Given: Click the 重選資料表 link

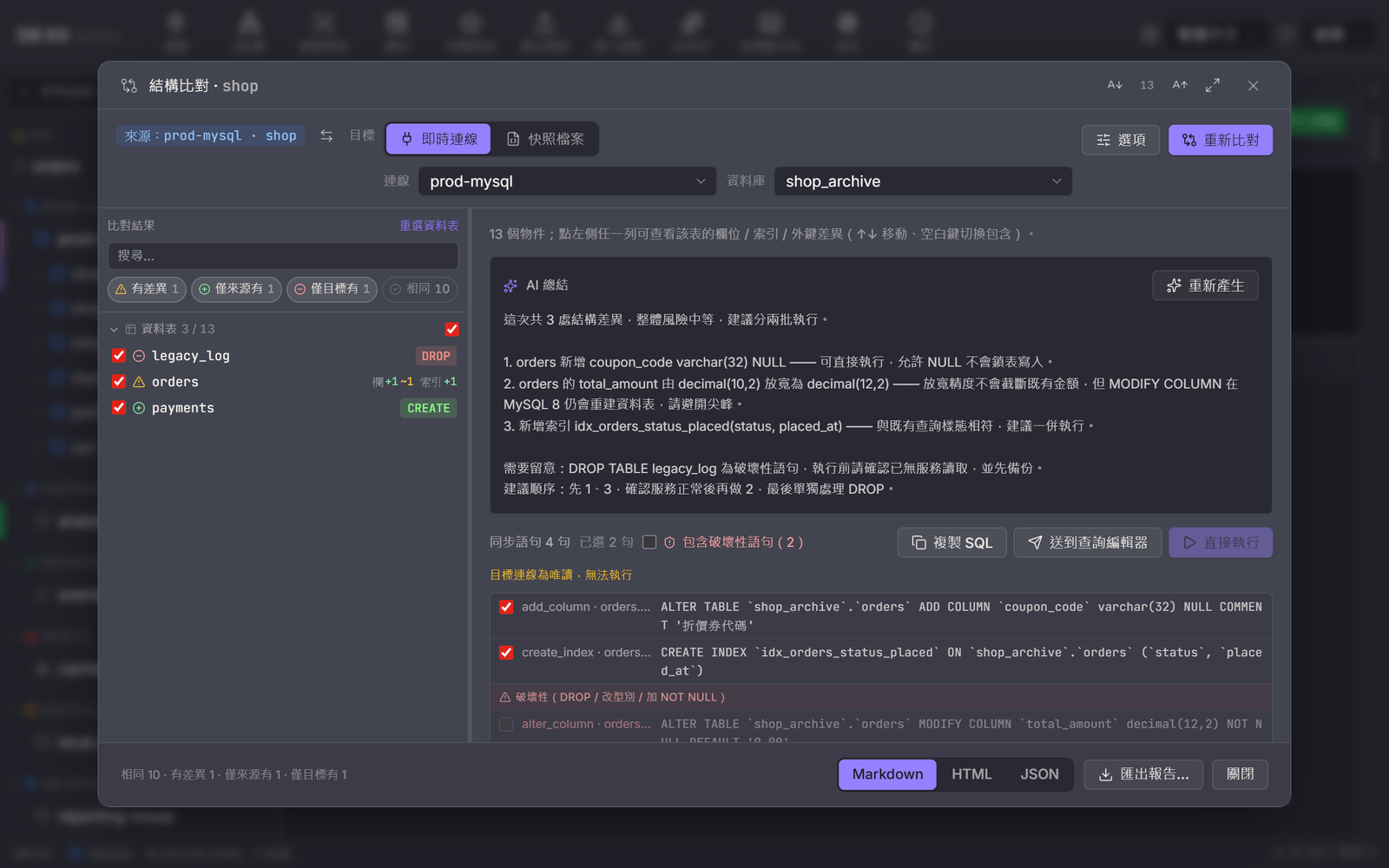Looking at the screenshot, I should tap(429, 226).
